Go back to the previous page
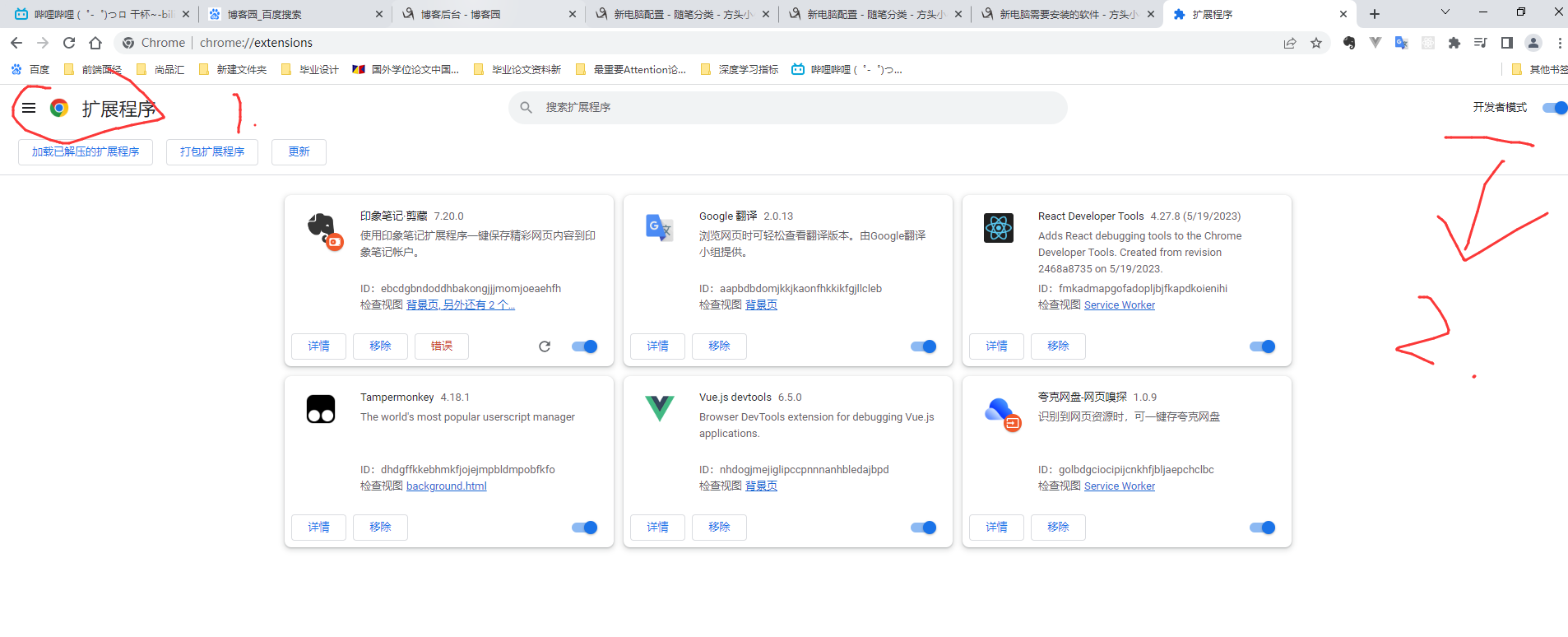This screenshot has width=1568, height=637. 16,43
